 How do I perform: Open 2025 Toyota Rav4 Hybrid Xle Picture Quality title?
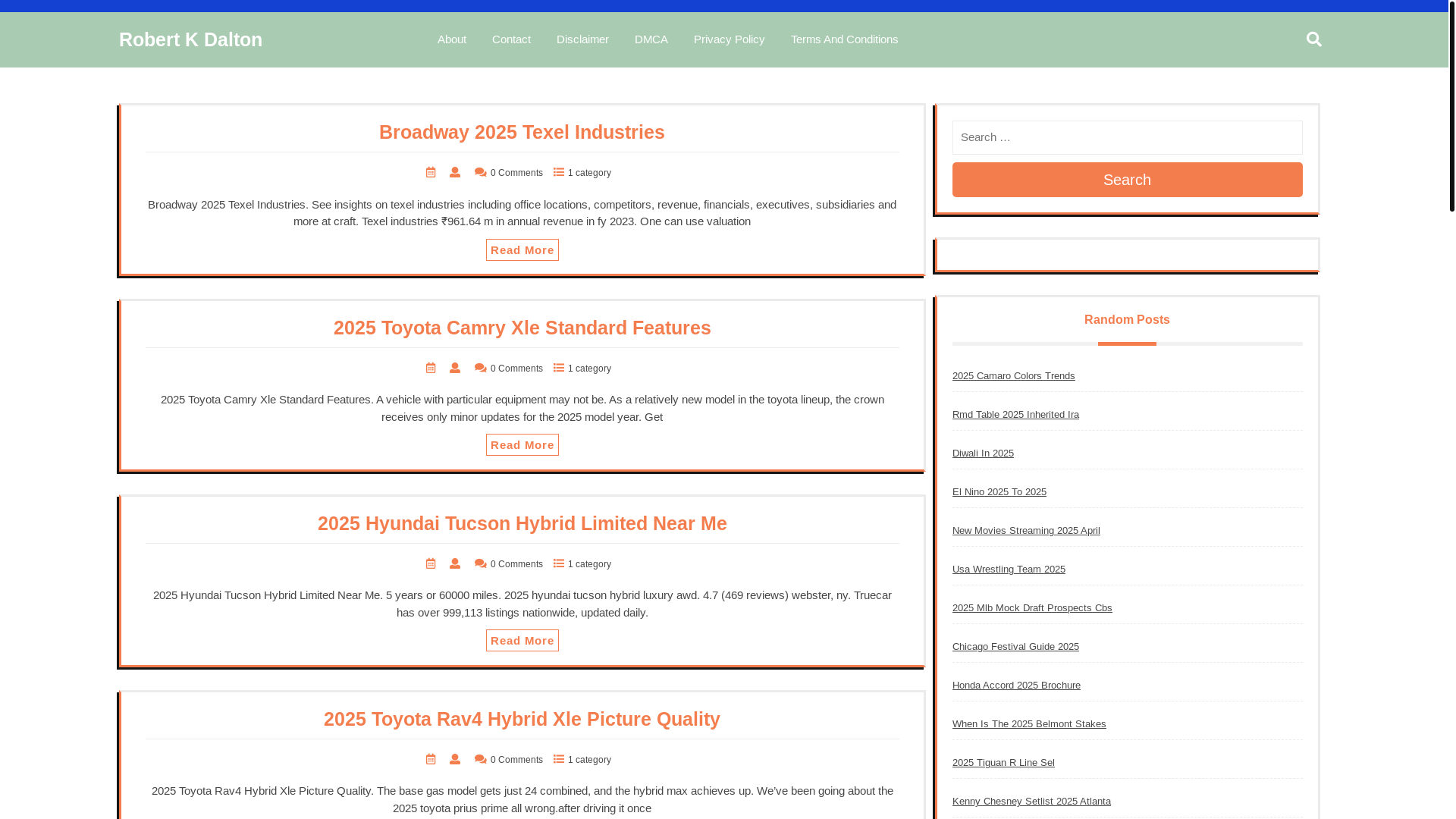(522, 719)
